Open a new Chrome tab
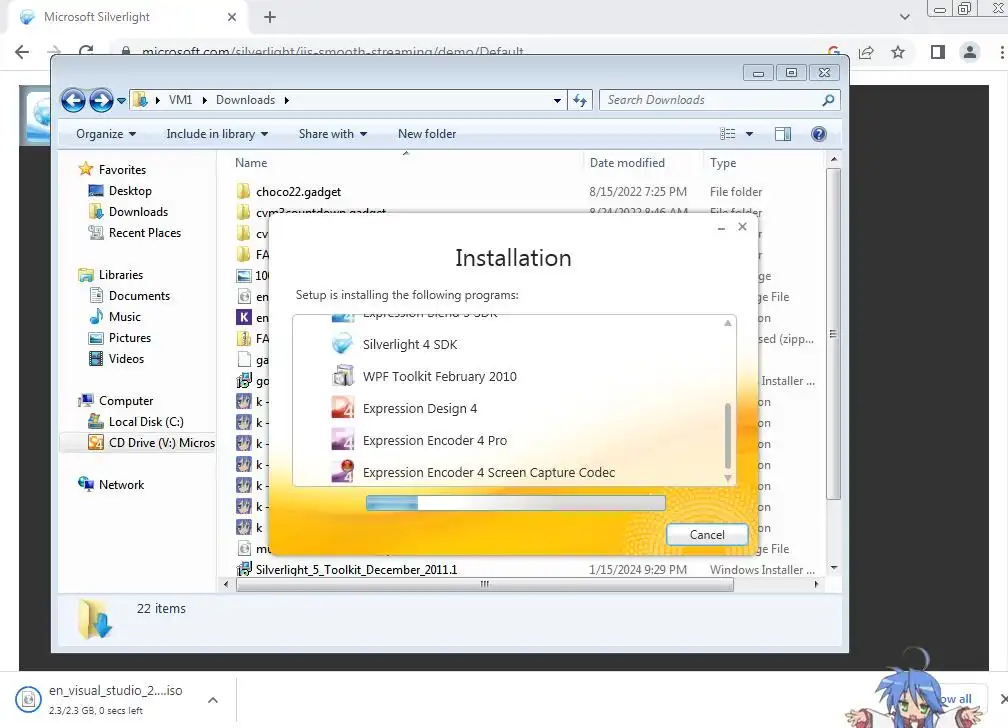This screenshot has height=728, width=1008. (270, 17)
